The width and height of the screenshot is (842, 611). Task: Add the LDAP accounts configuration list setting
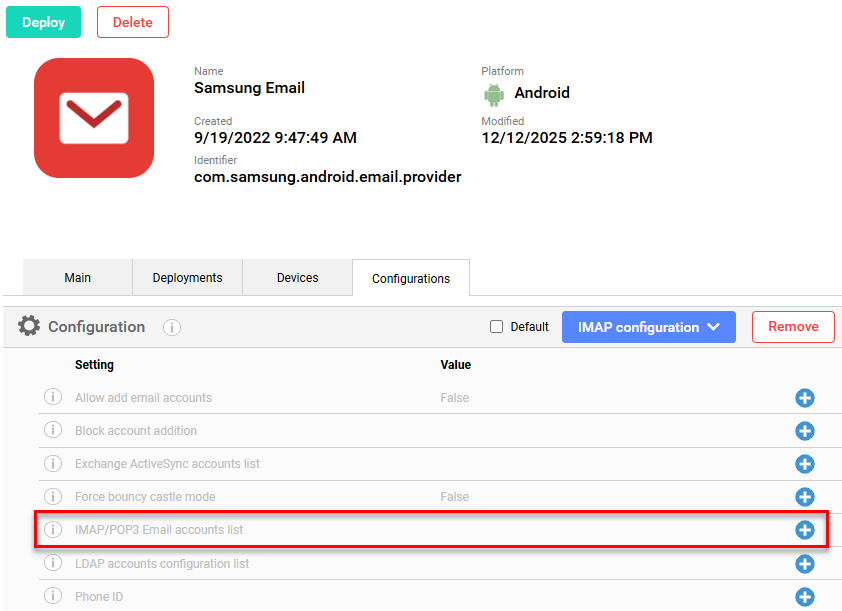pyautogui.click(x=805, y=563)
